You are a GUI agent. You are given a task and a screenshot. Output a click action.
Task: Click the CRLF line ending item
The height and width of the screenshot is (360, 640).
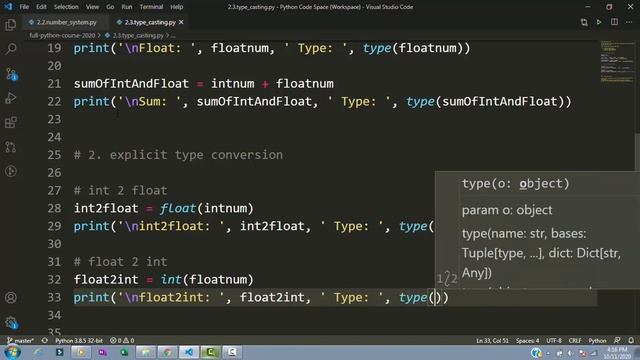(575, 340)
